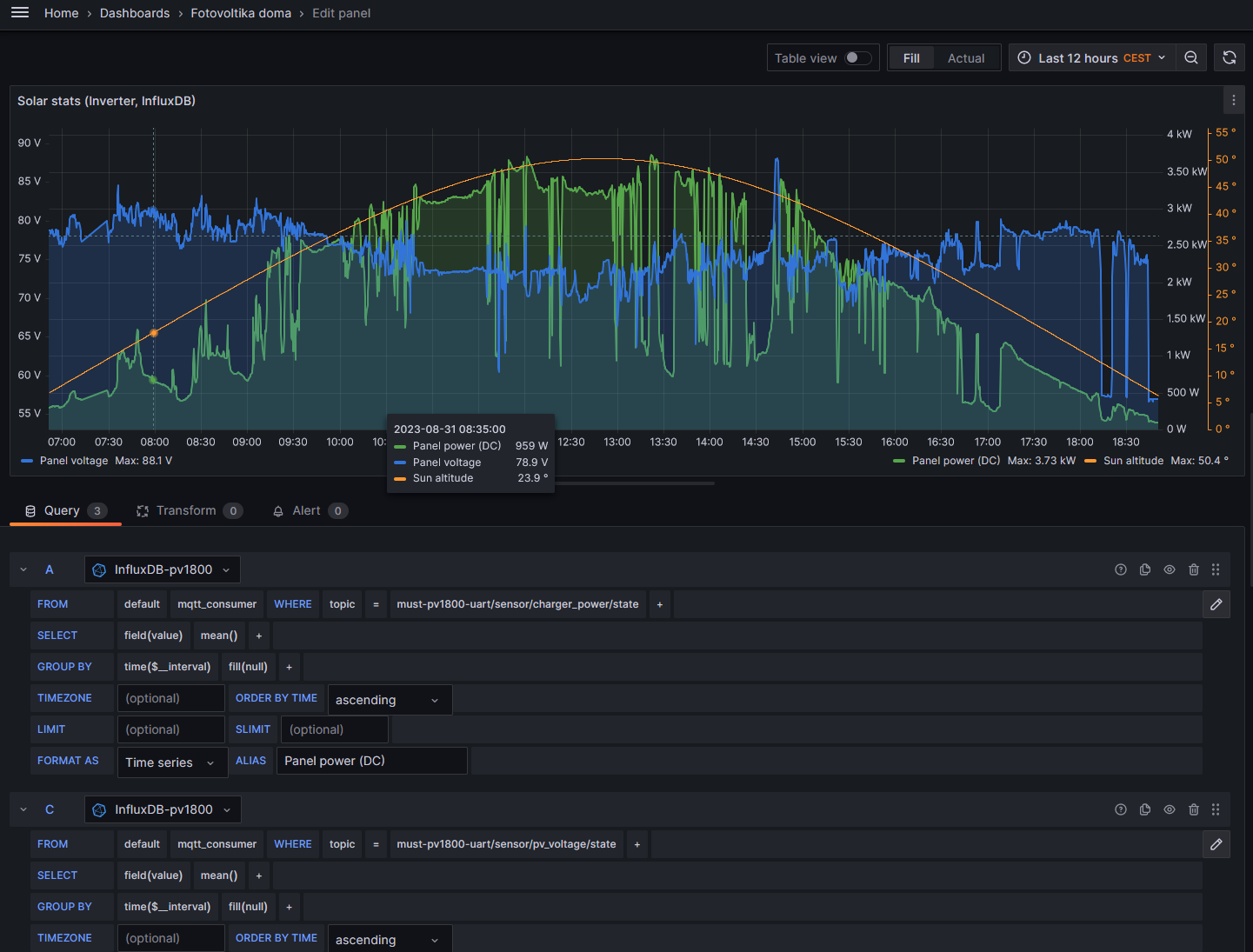
Task: Delete query A with trash icon
Action: 1194,570
